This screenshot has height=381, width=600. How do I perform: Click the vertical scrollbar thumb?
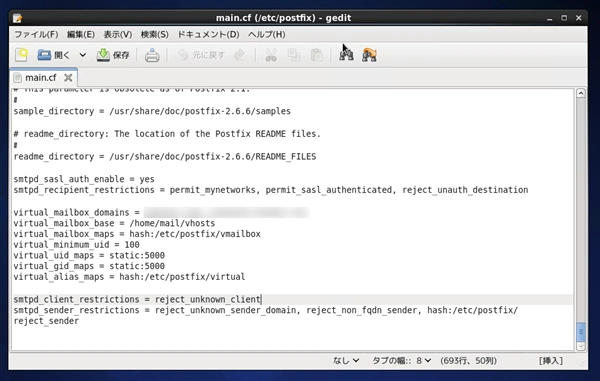point(580,332)
